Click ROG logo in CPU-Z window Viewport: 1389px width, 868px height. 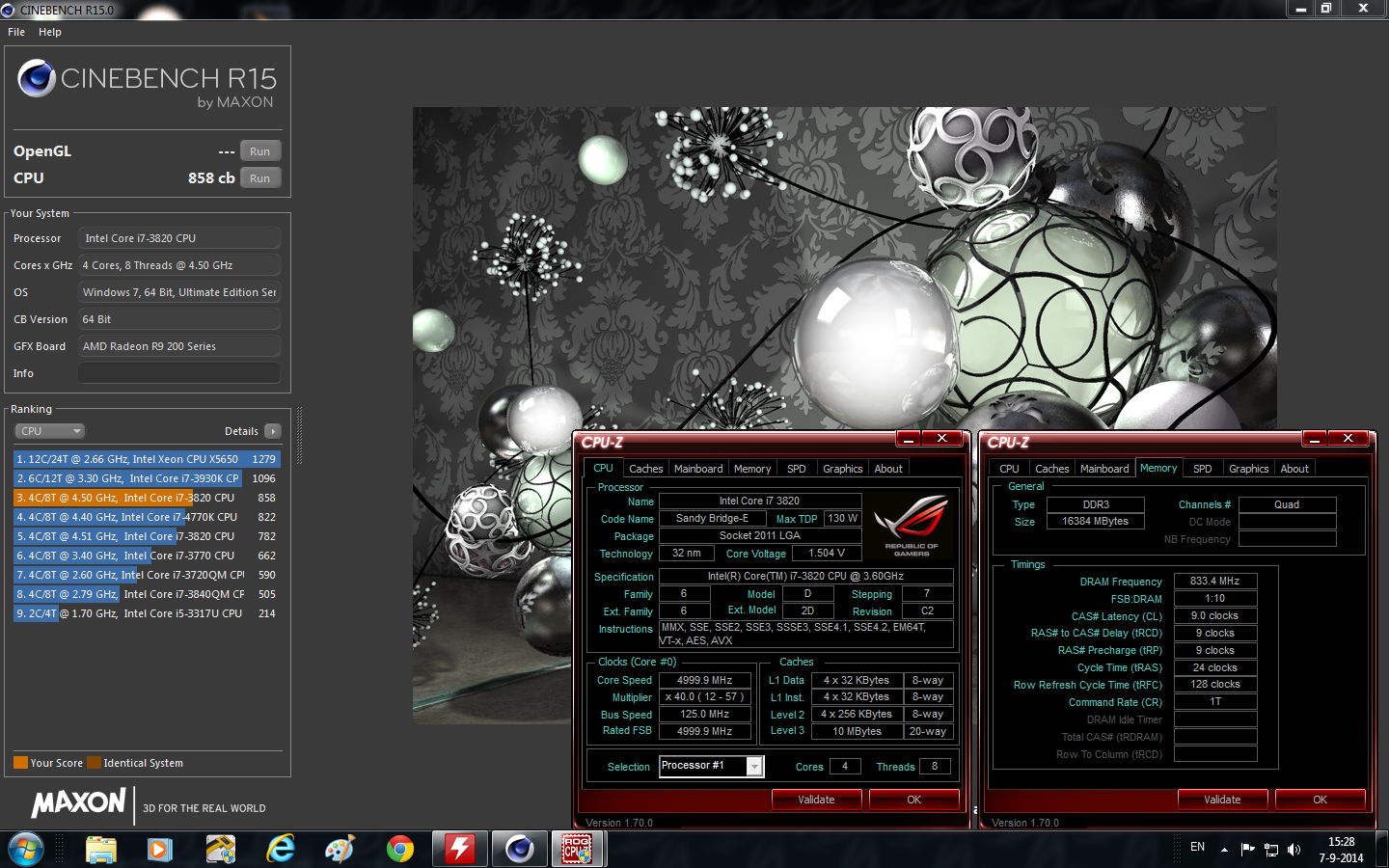point(912,525)
